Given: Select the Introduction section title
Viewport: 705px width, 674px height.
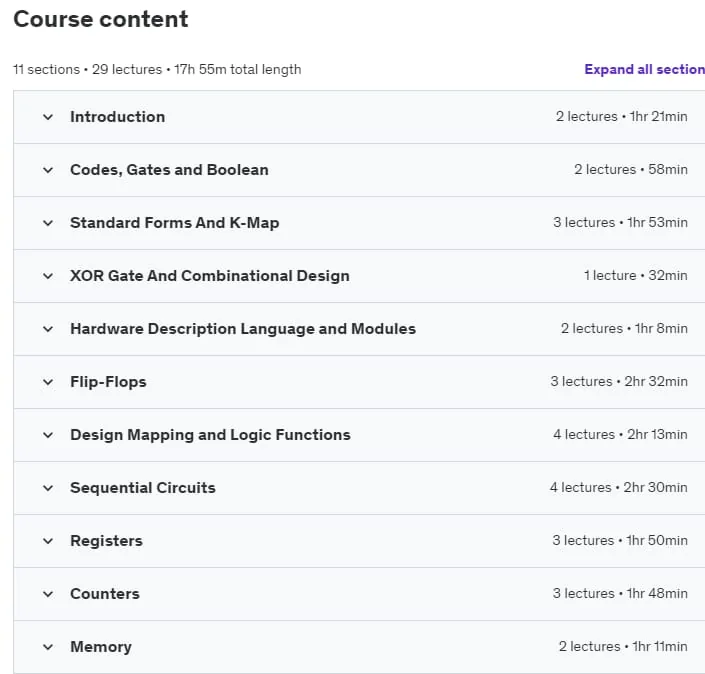Looking at the screenshot, I should [117, 117].
